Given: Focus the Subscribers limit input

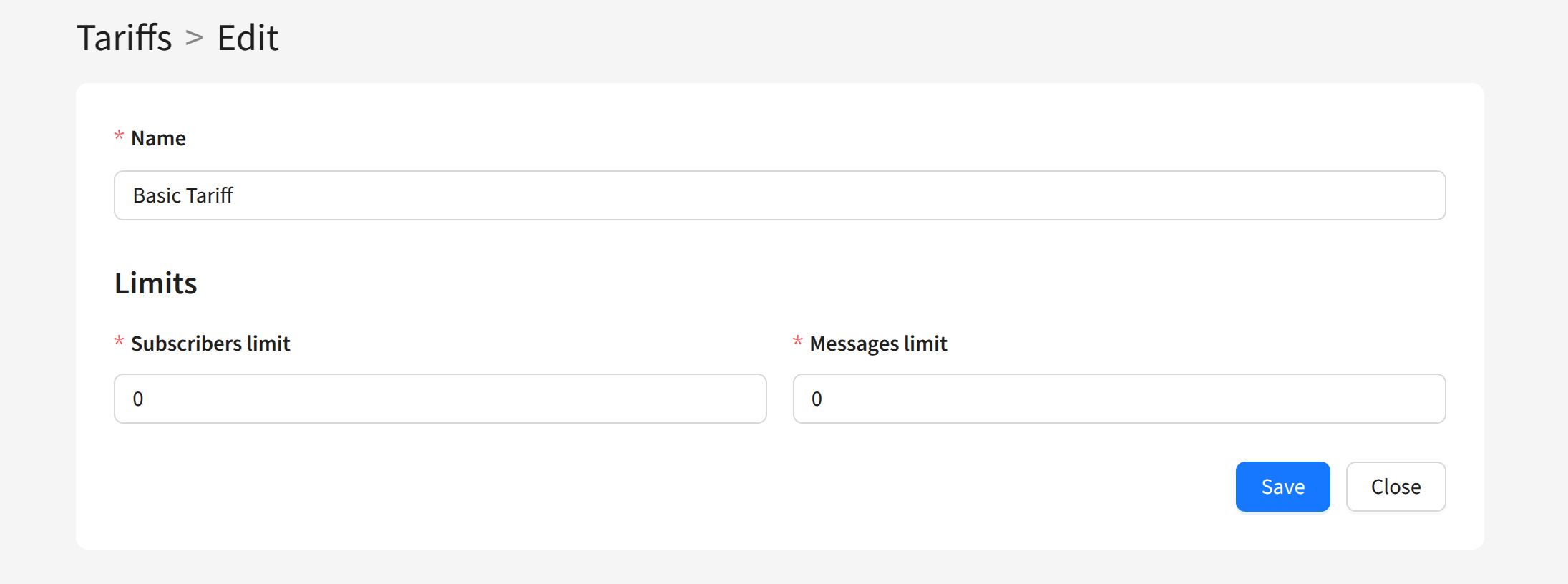Looking at the screenshot, I should [439, 399].
